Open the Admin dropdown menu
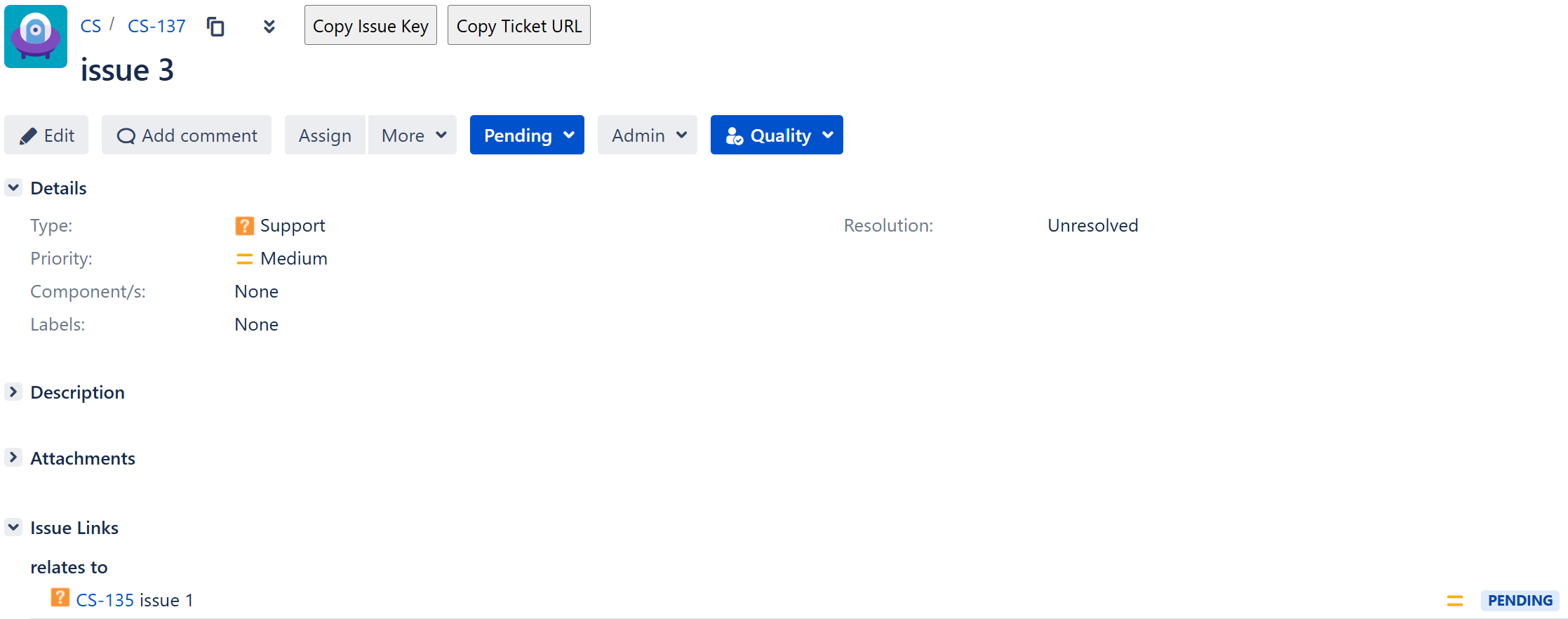 click(x=648, y=135)
